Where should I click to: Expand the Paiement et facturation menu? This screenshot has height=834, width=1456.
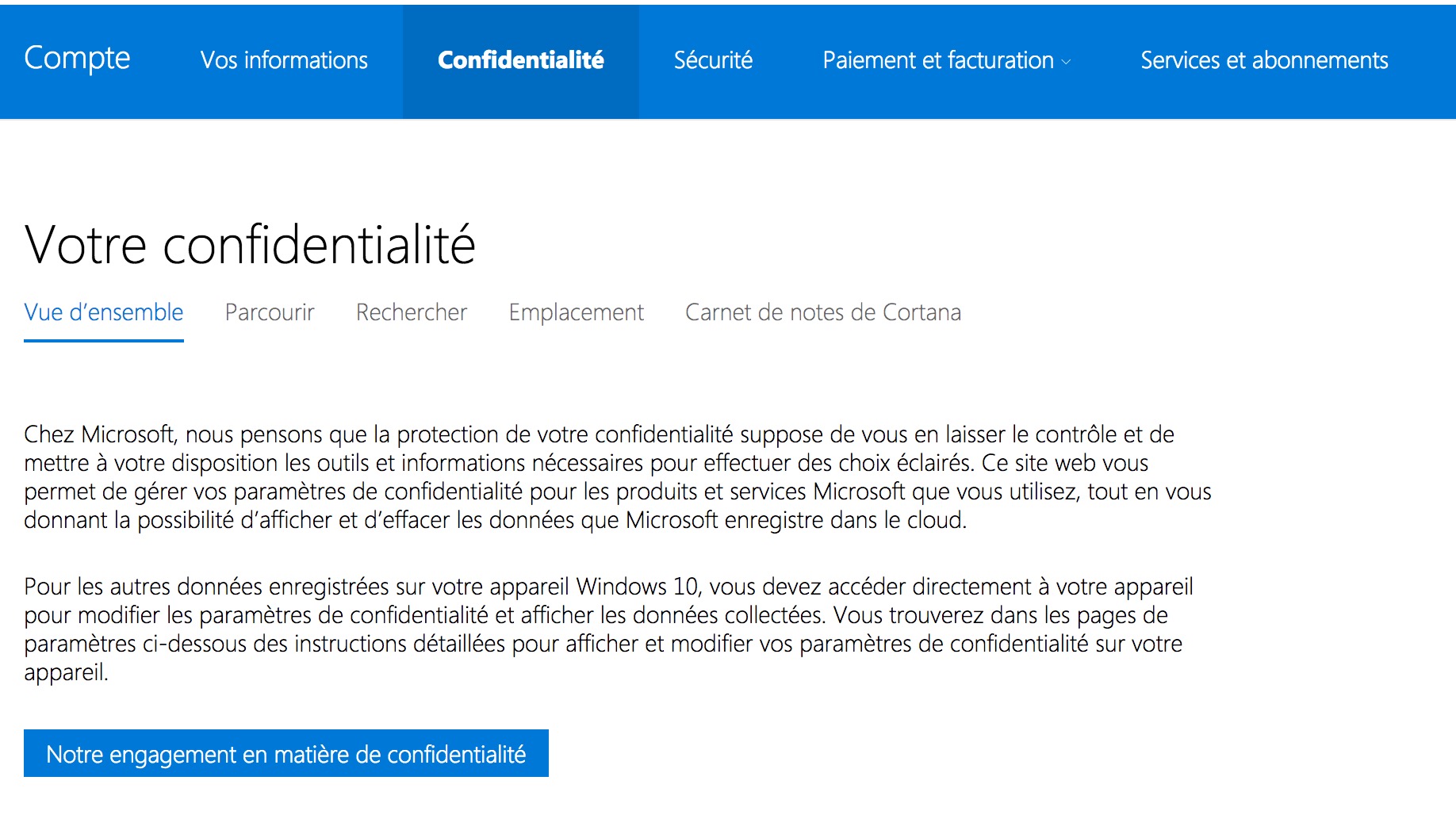click(937, 60)
